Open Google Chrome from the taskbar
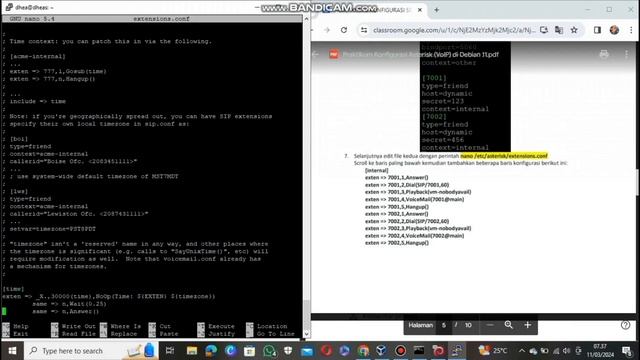Screen dimensions: 640x360 coord(363,351)
